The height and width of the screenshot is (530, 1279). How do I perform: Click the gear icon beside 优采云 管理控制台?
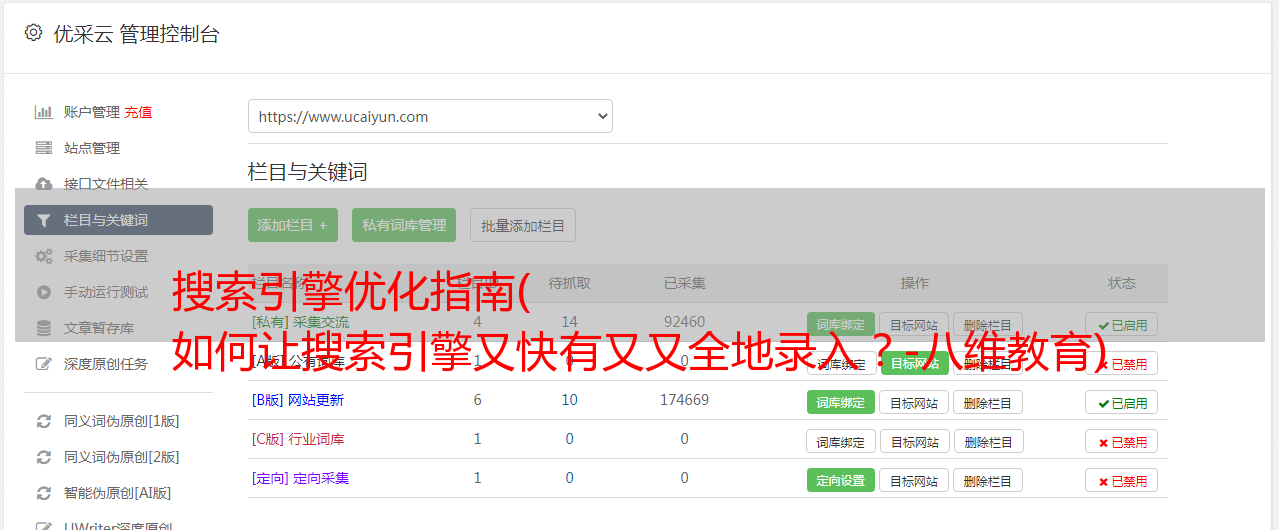click(33, 33)
